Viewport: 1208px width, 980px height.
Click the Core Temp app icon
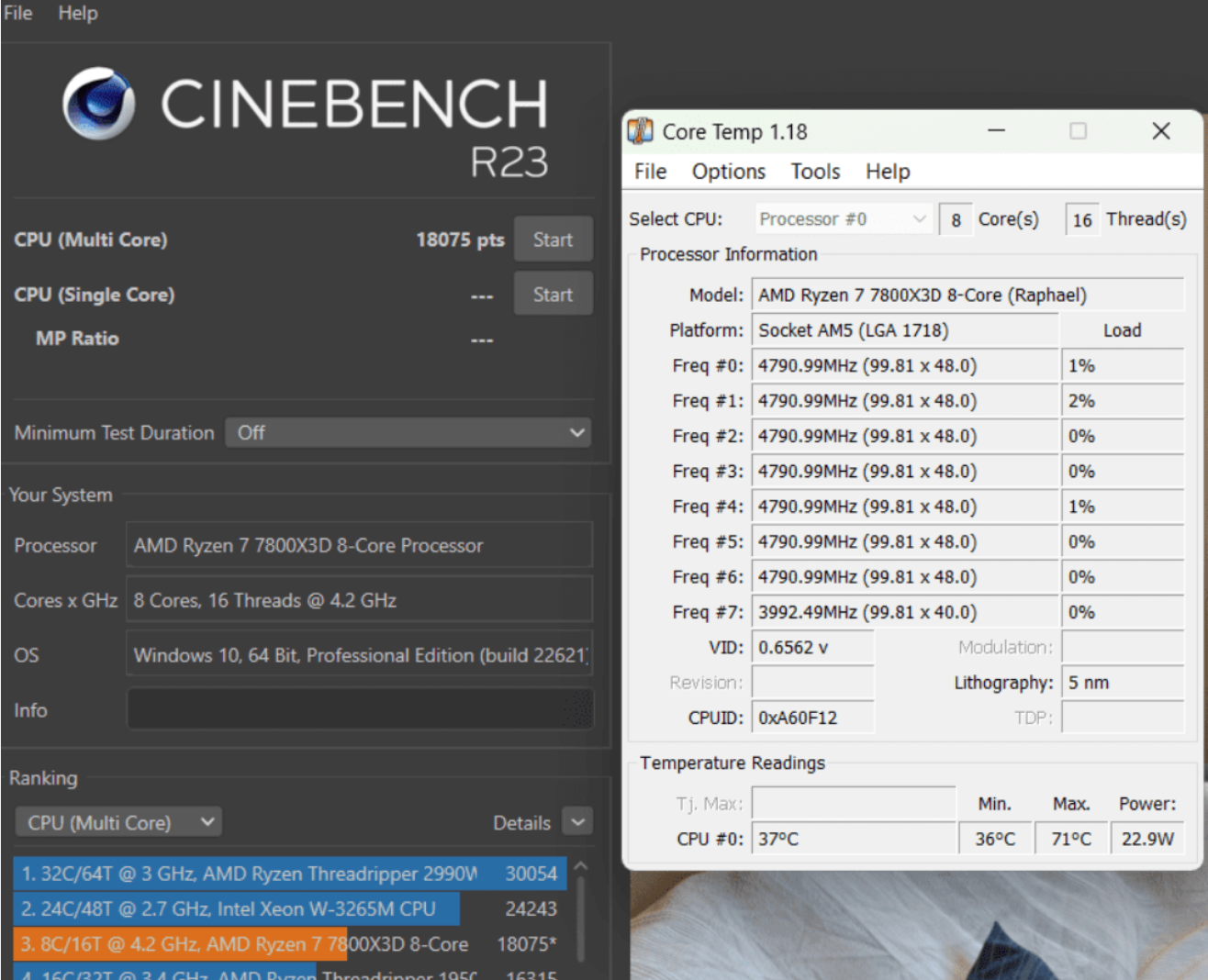point(640,131)
